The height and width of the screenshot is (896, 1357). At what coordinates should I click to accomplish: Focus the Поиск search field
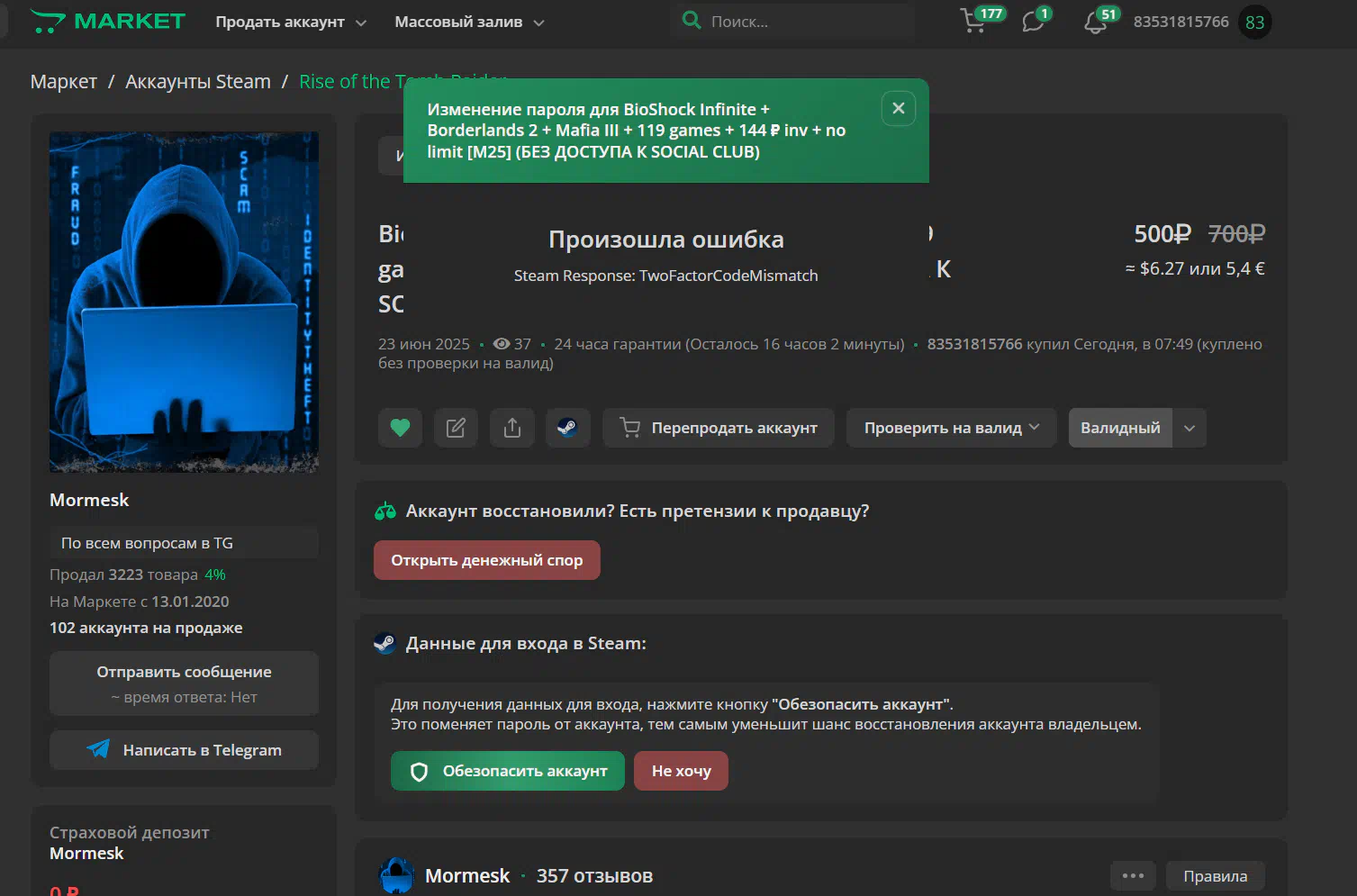(x=792, y=21)
